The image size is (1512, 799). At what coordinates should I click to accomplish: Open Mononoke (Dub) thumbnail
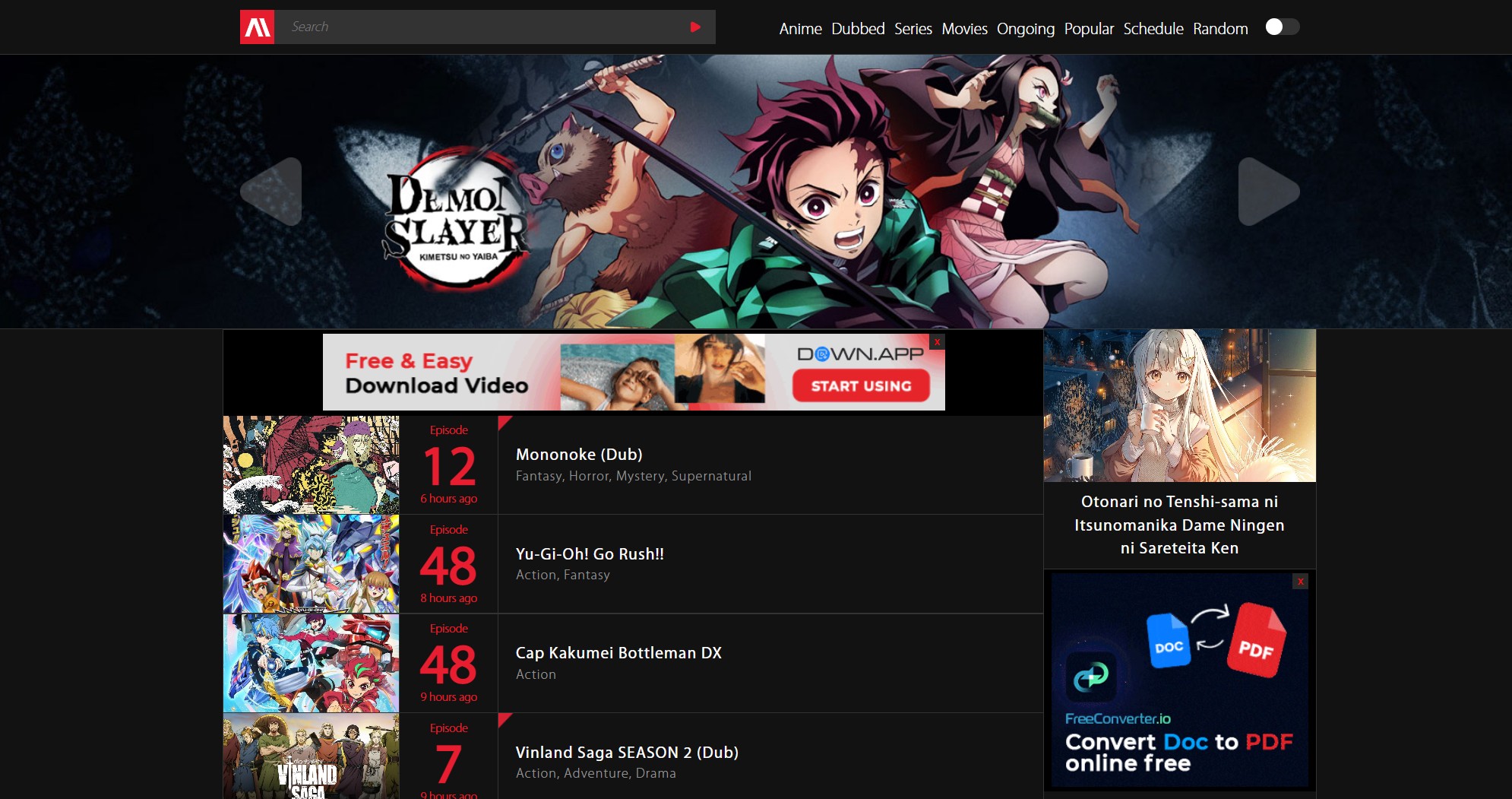311,465
